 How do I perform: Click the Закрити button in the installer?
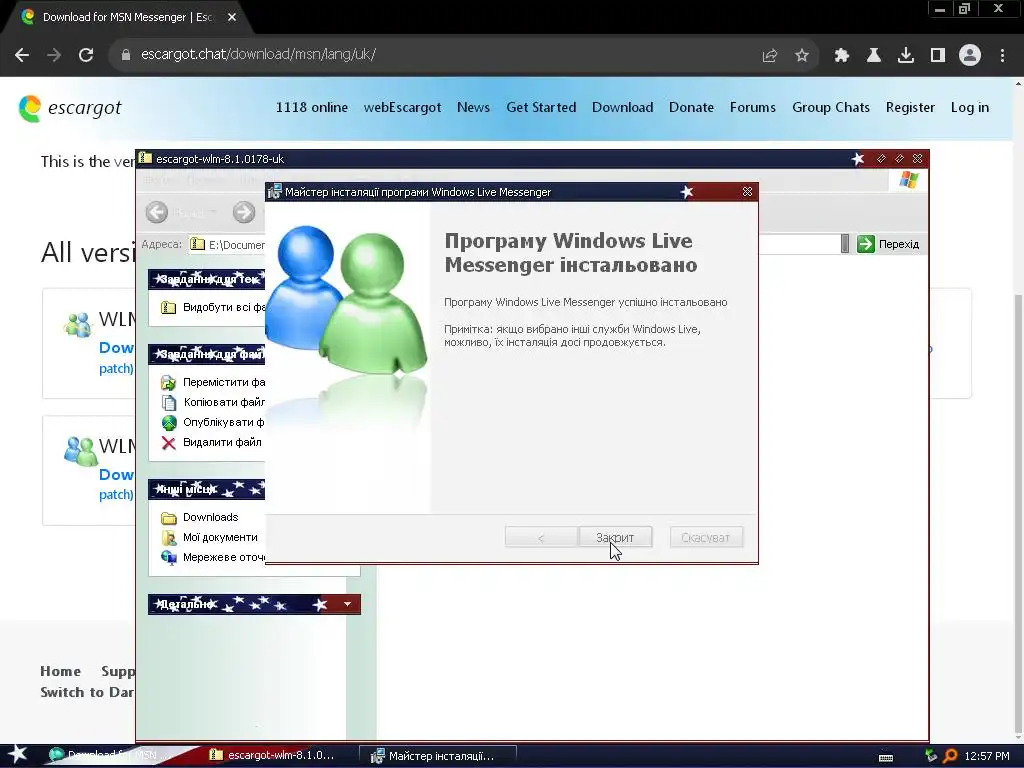[x=615, y=537]
